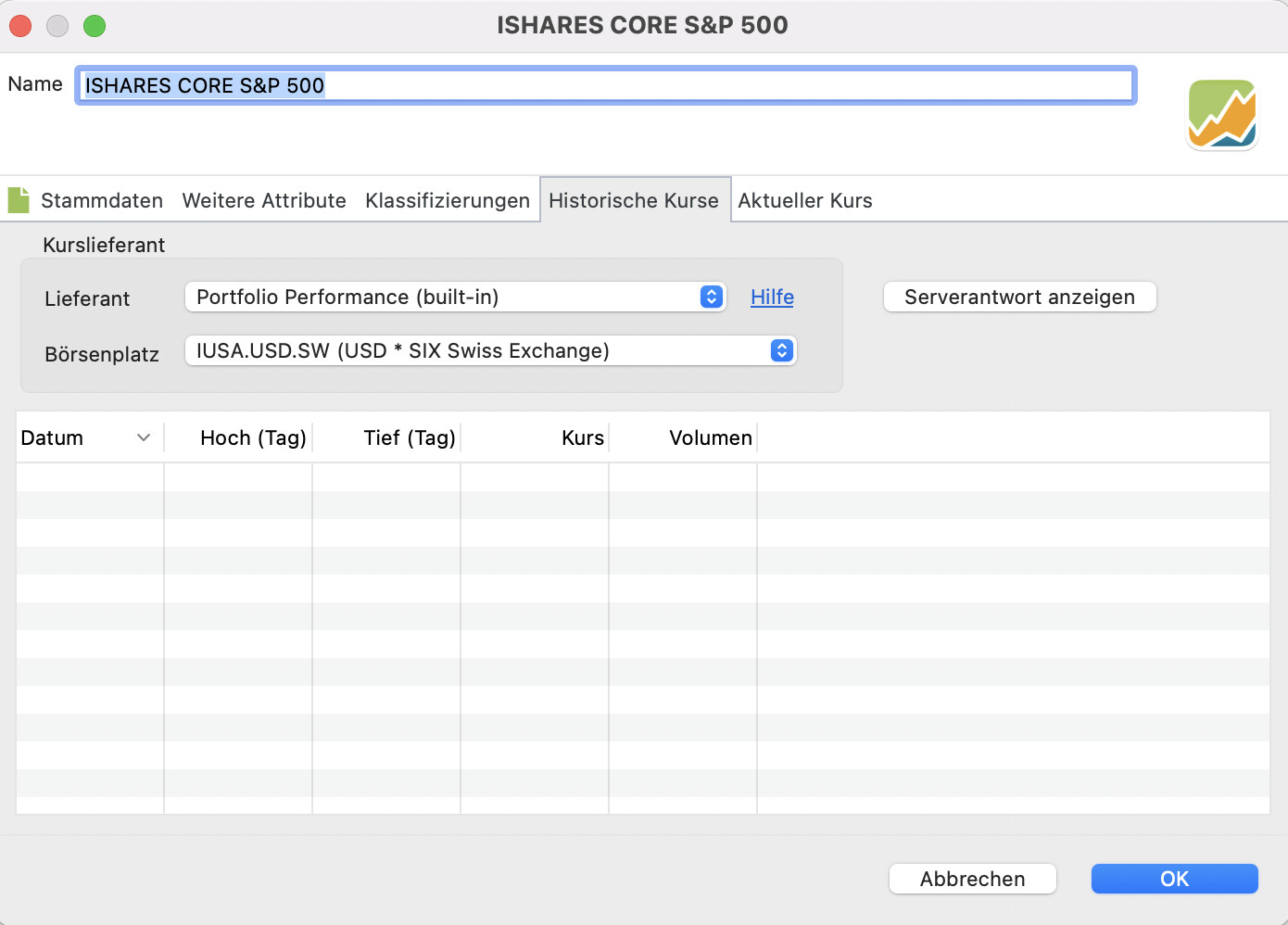Screen dimensions: 1288x925
Task: Sort by the Hoch (Tag) column header
Action: pyautogui.click(x=252, y=437)
